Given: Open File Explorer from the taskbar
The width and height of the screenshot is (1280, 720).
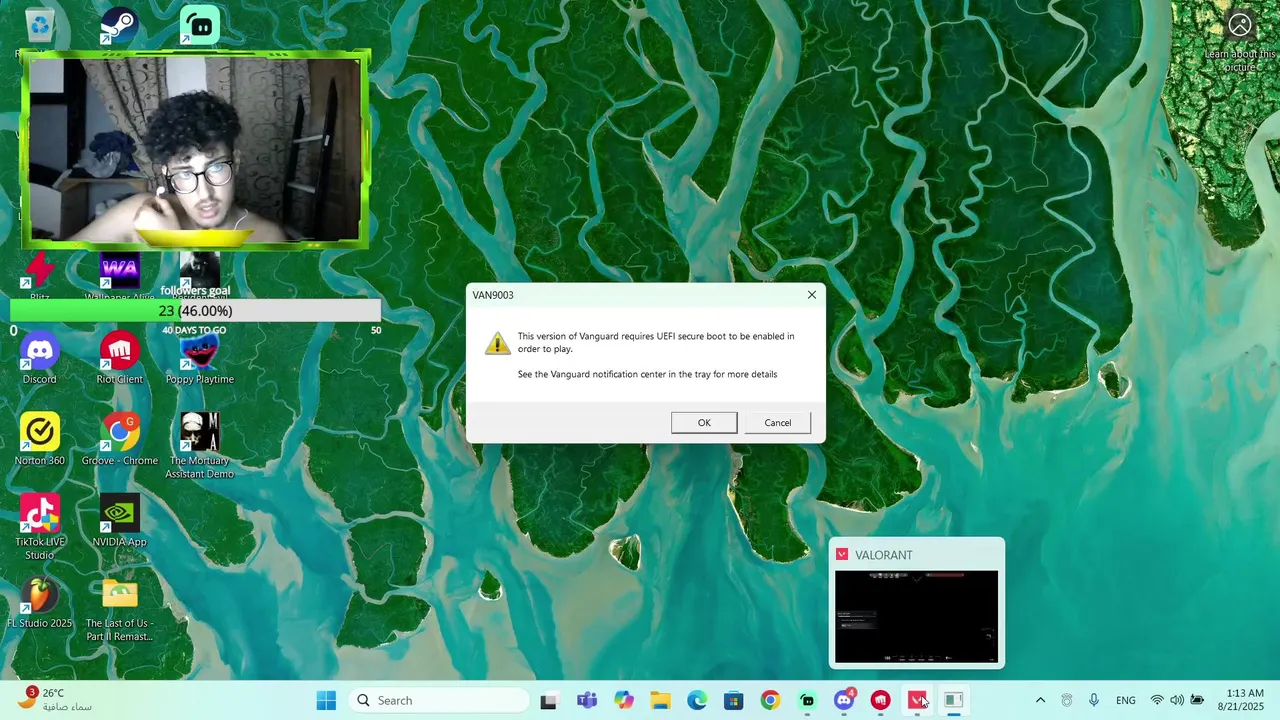Looking at the screenshot, I should (x=660, y=700).
